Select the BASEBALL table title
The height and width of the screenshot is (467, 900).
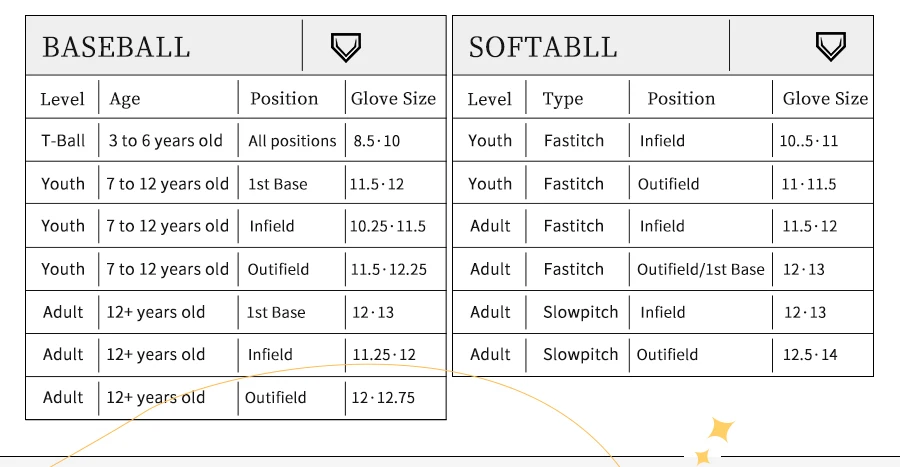point(116,47)
